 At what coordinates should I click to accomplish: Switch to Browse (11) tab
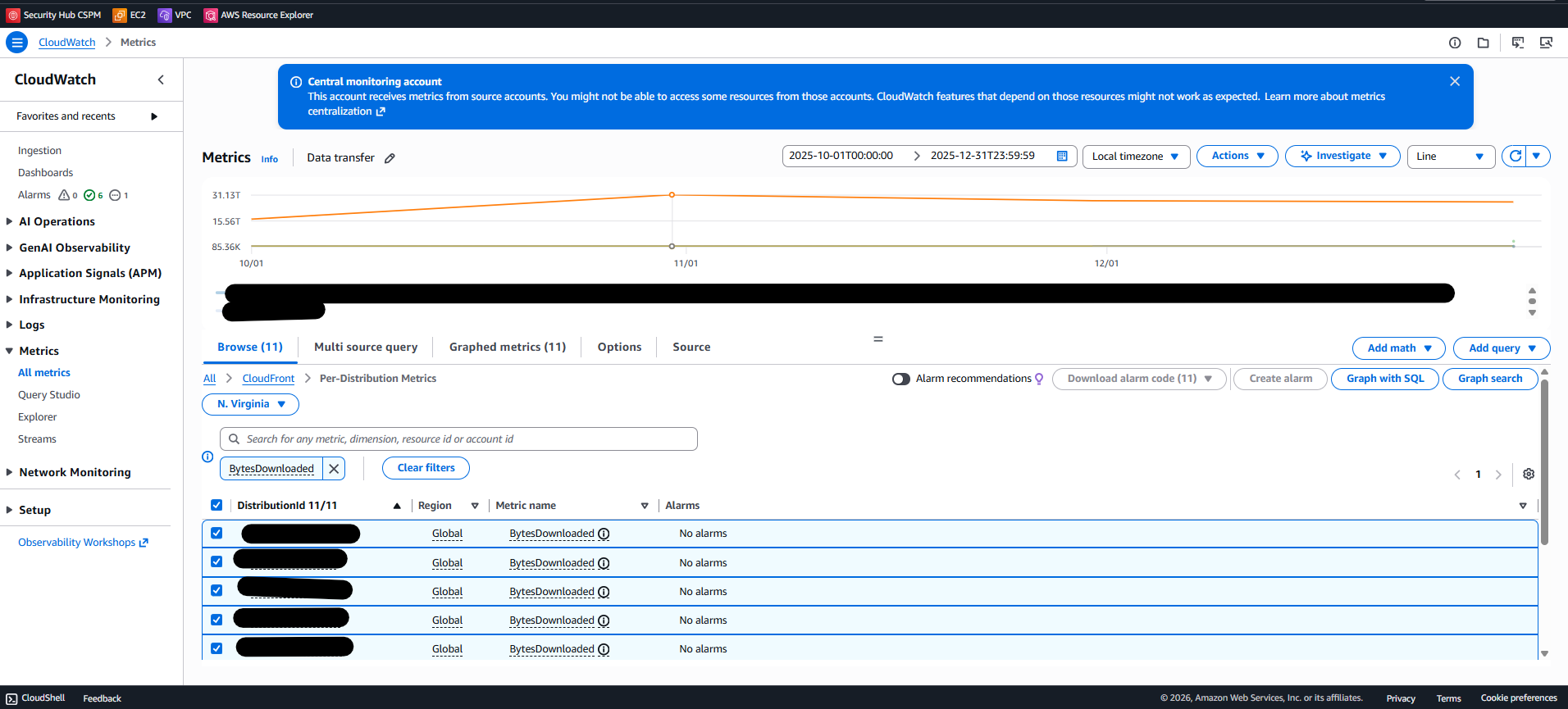(250, 347)
